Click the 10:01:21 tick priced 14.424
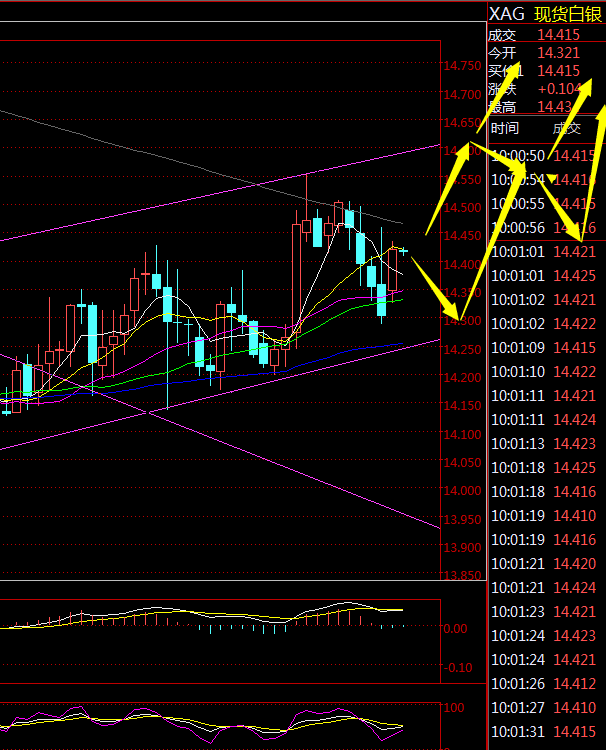This screenshot has height=750, width=606. point(543,587)
